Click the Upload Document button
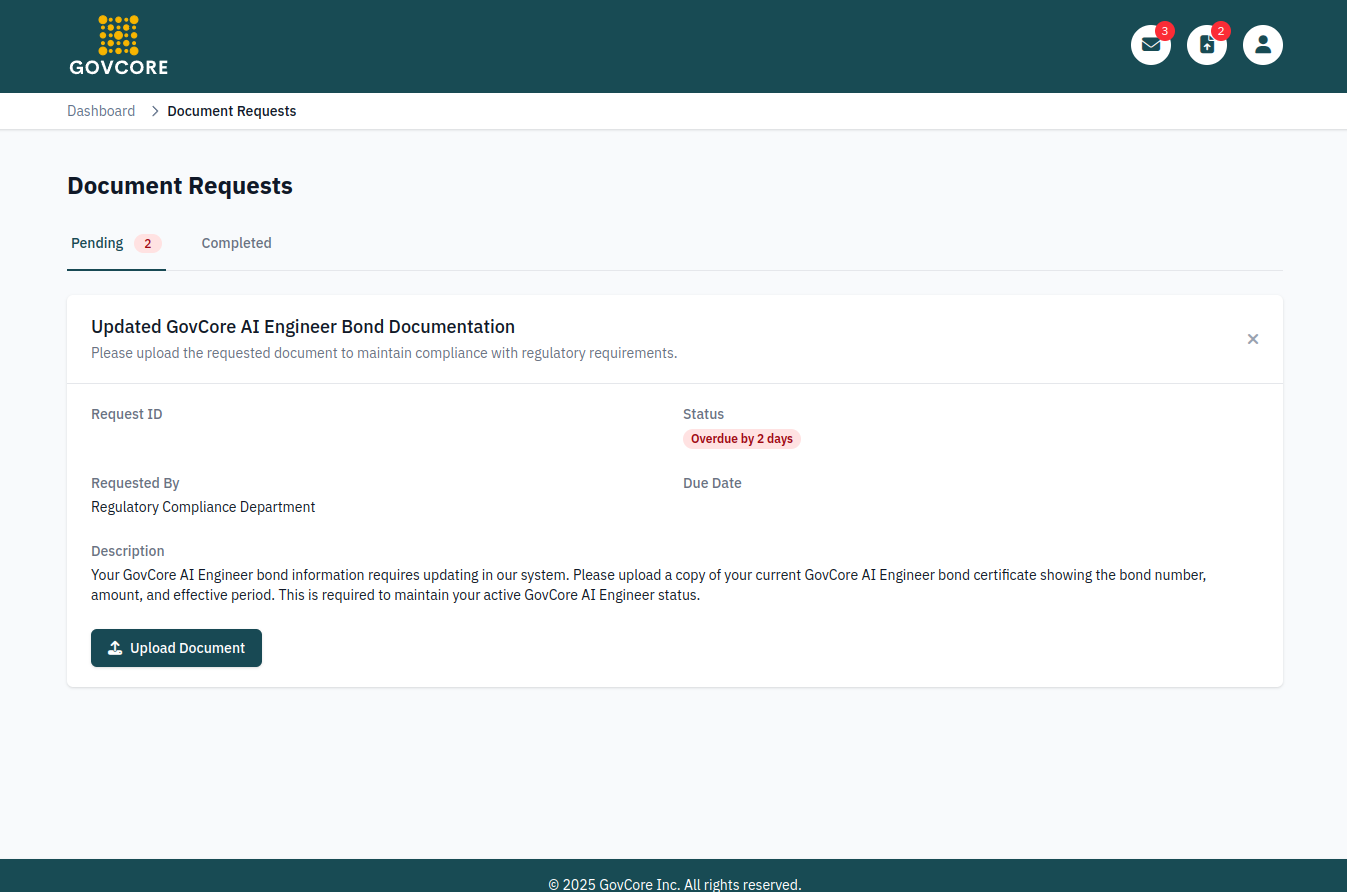This screenshot has height=892, width=1347. click(176, 648)
